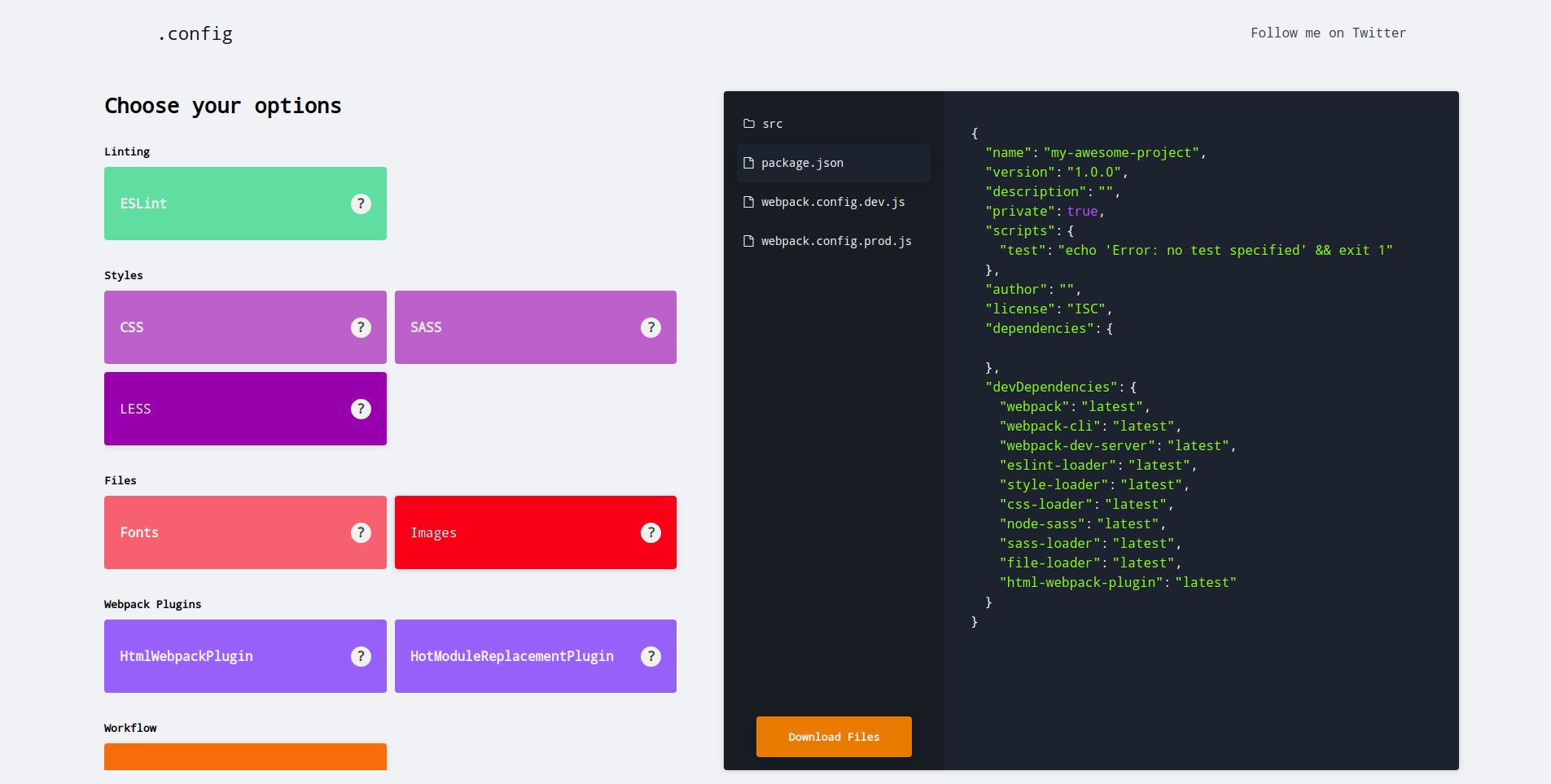Click the Choose your options heading

tap(223, 106)
